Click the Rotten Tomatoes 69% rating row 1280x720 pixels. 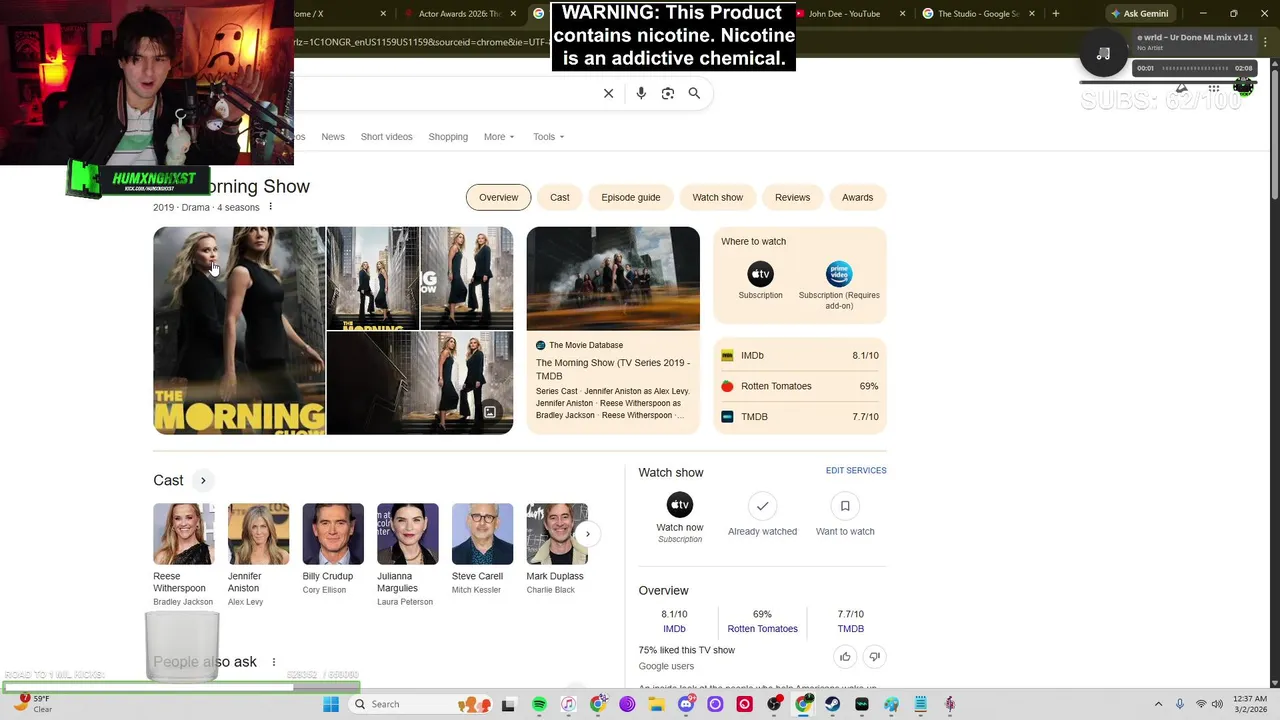click(x=800, y=386)
